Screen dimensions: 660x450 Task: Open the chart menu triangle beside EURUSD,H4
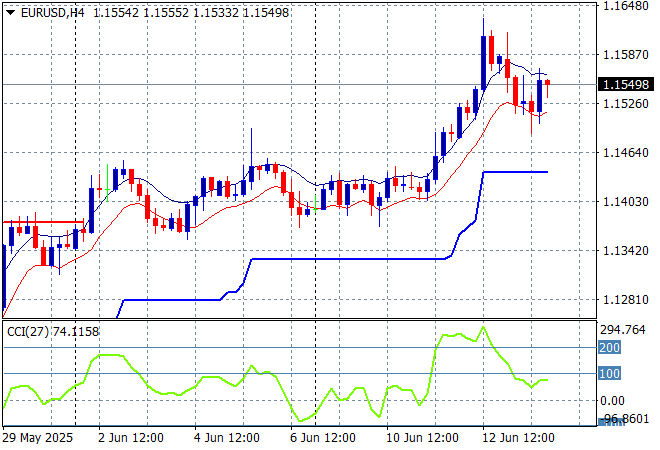[x=11, y=13]
